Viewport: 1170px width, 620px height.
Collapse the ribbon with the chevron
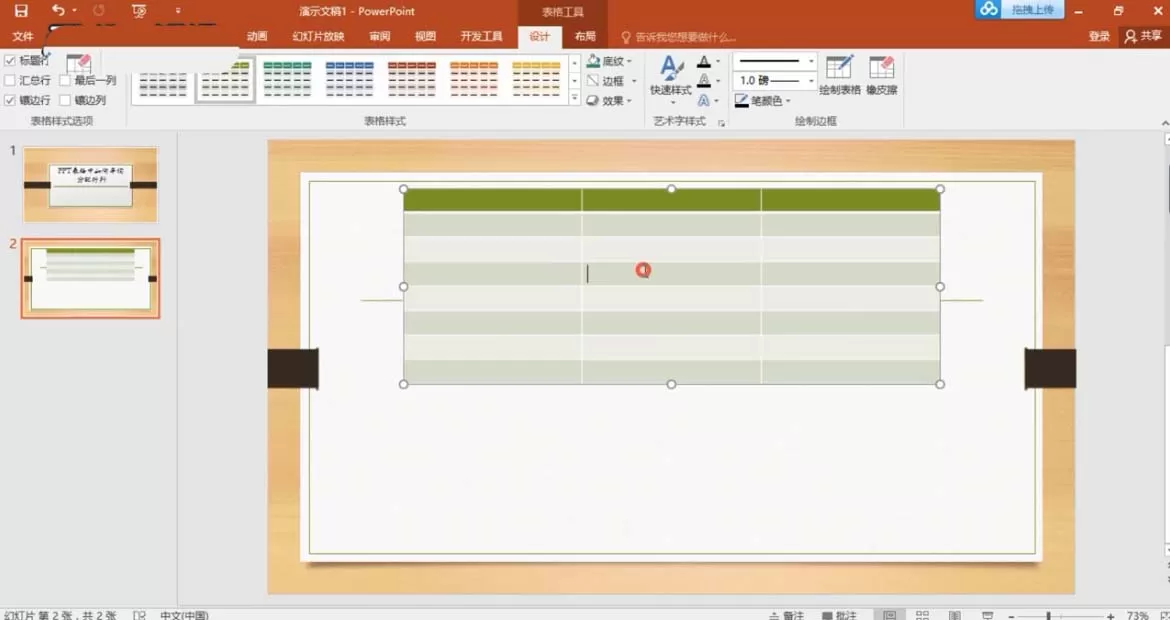[1166, 123]
